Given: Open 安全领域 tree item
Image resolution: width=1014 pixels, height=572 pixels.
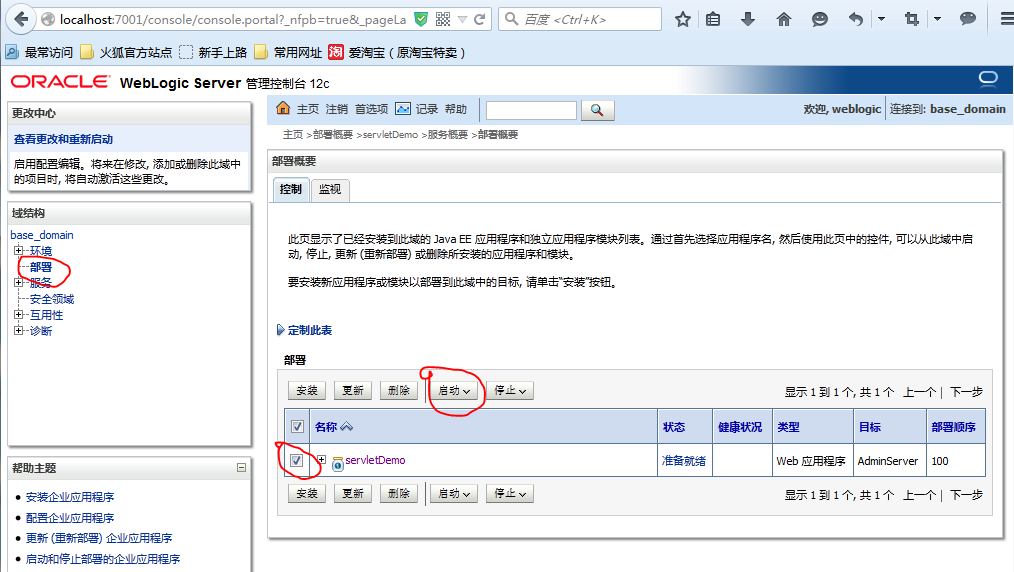Looking at the screenshot, I should pyautogui.click(x=52, y=299).
